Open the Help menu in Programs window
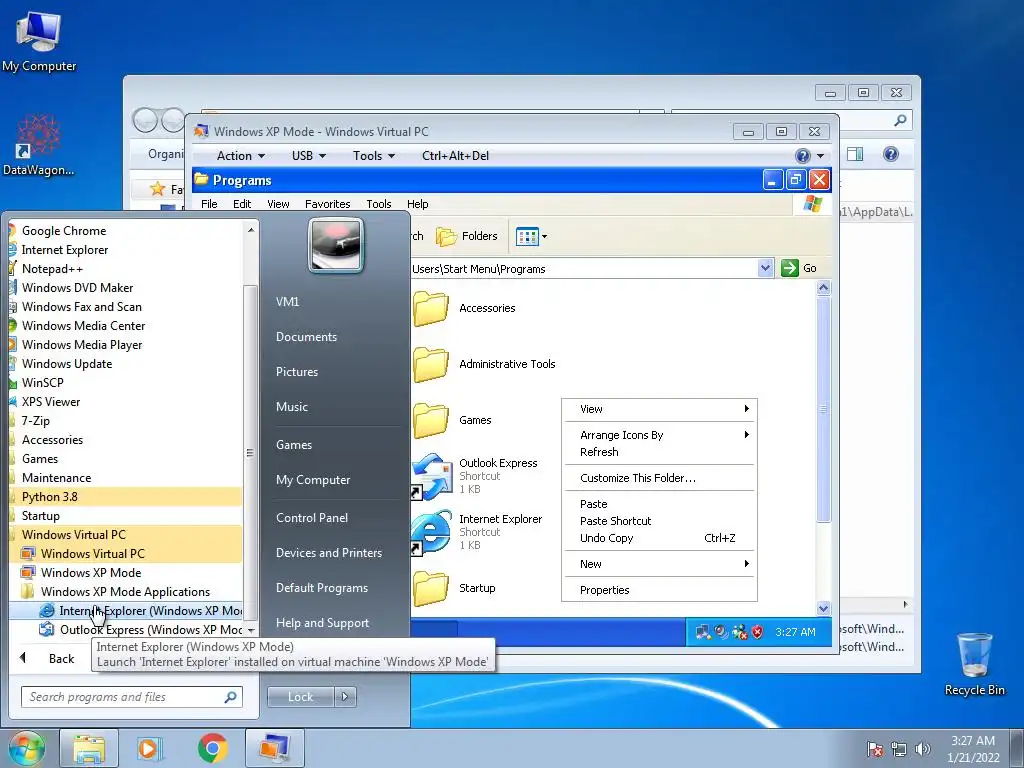Image resolution: width=1024 pixels, height=768 pixels. [x=417, y=204]
